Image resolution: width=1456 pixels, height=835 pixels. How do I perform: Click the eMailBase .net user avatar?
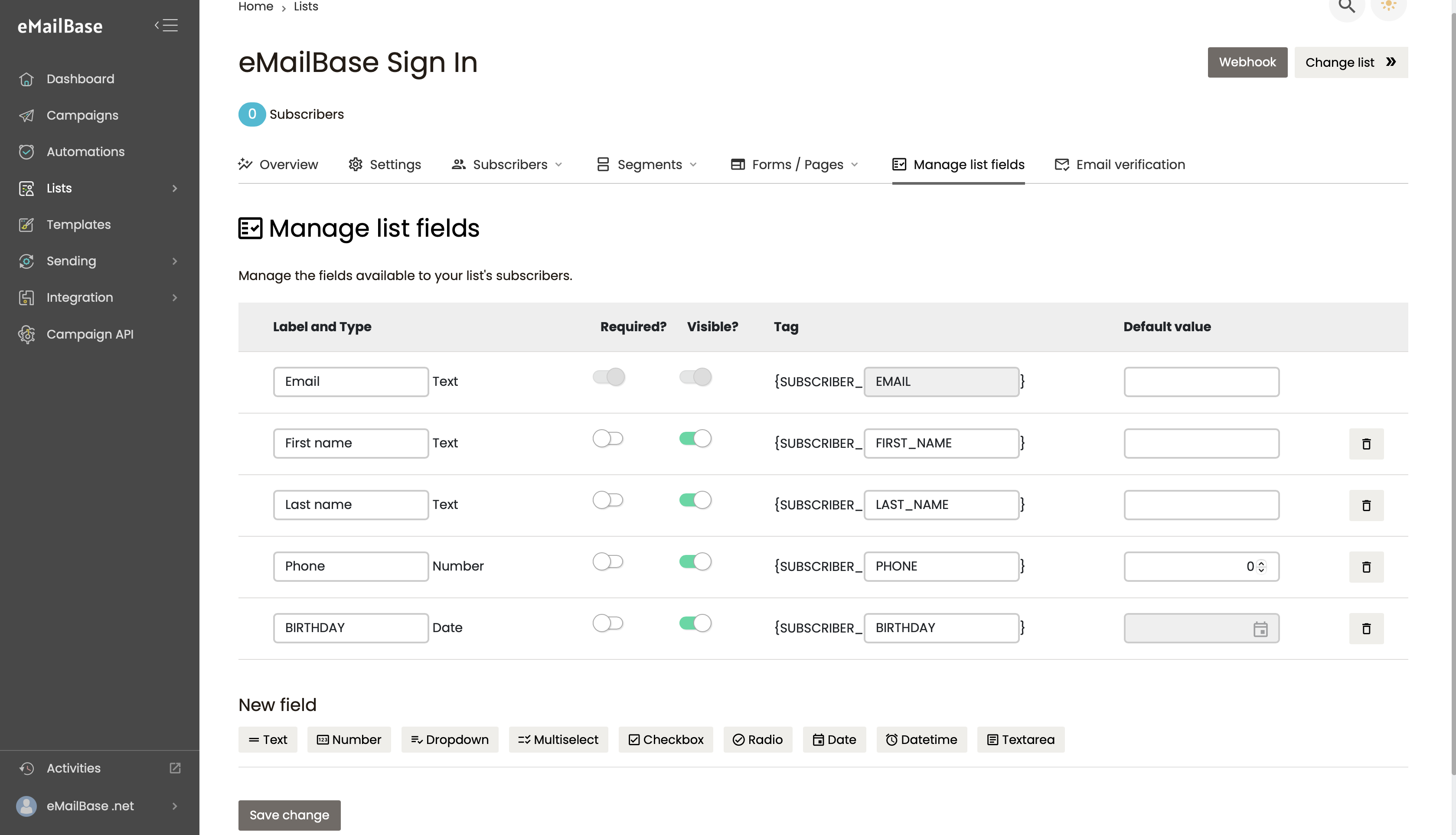coord(26,806)
